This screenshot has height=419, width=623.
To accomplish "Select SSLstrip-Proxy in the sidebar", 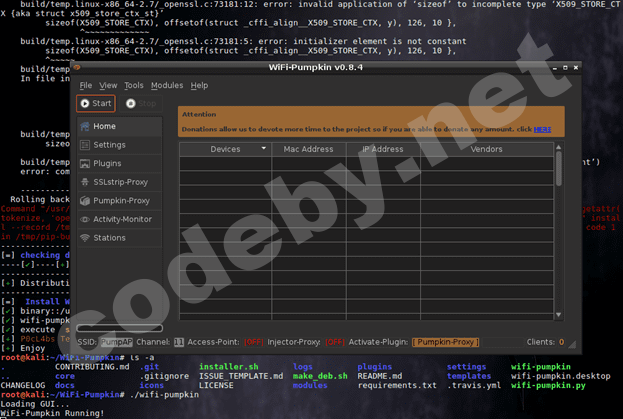I will [119, 182].
